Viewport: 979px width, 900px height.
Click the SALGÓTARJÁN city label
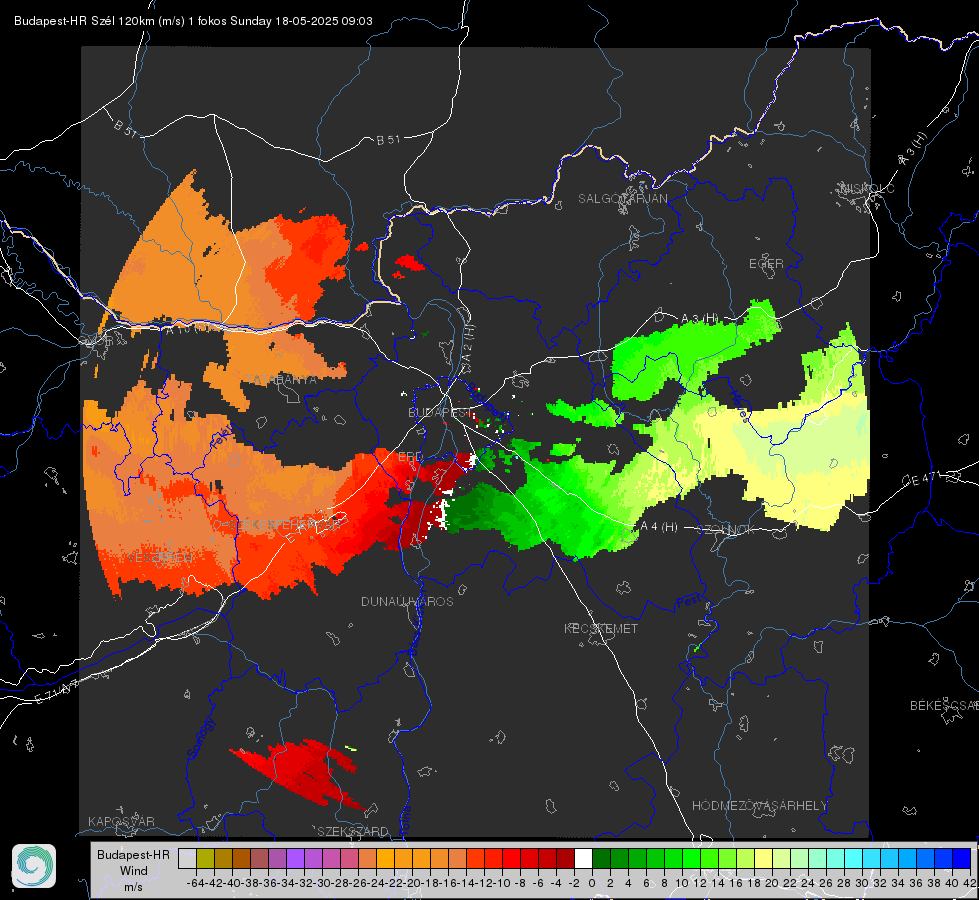[x=622, y=199]
